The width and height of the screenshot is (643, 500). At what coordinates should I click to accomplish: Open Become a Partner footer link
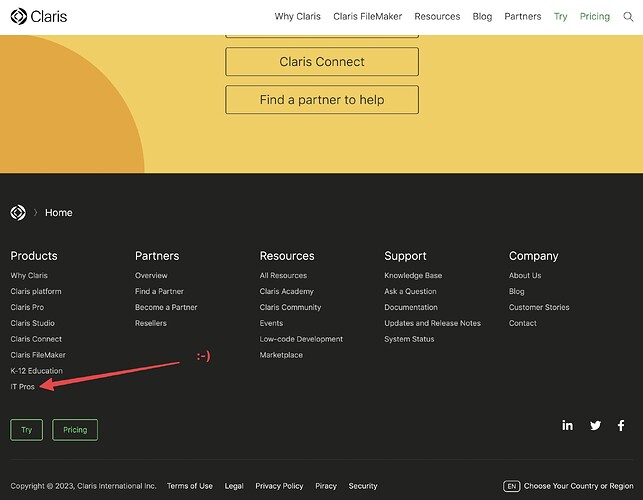(x=166, y=307)
